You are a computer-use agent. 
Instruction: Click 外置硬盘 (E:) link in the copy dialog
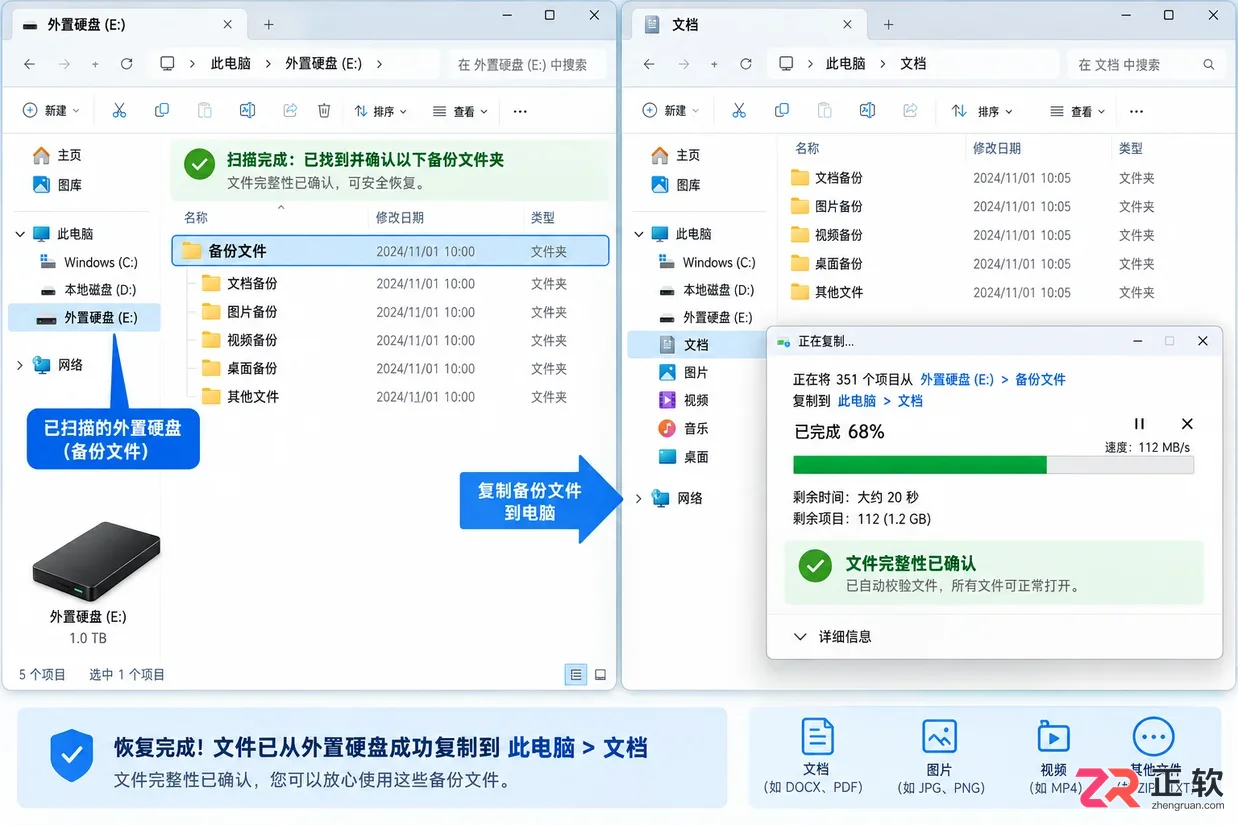(x=957, y=380)
